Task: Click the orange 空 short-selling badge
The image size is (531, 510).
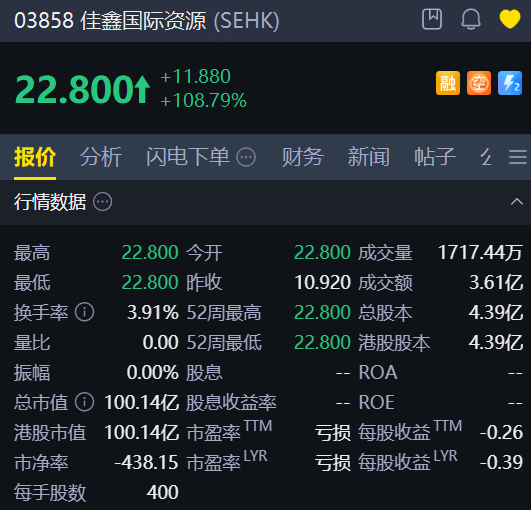Action: tap(479, 83)
